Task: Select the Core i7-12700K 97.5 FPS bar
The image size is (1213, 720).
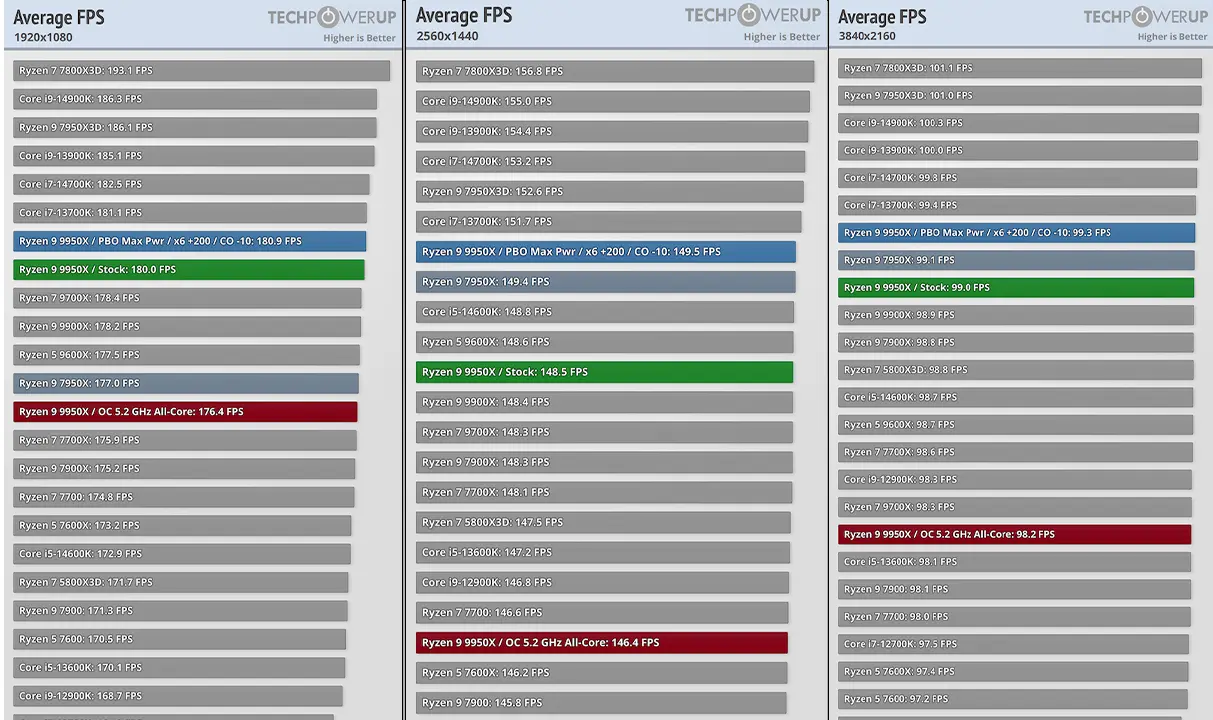Action: pos(1013,645)
